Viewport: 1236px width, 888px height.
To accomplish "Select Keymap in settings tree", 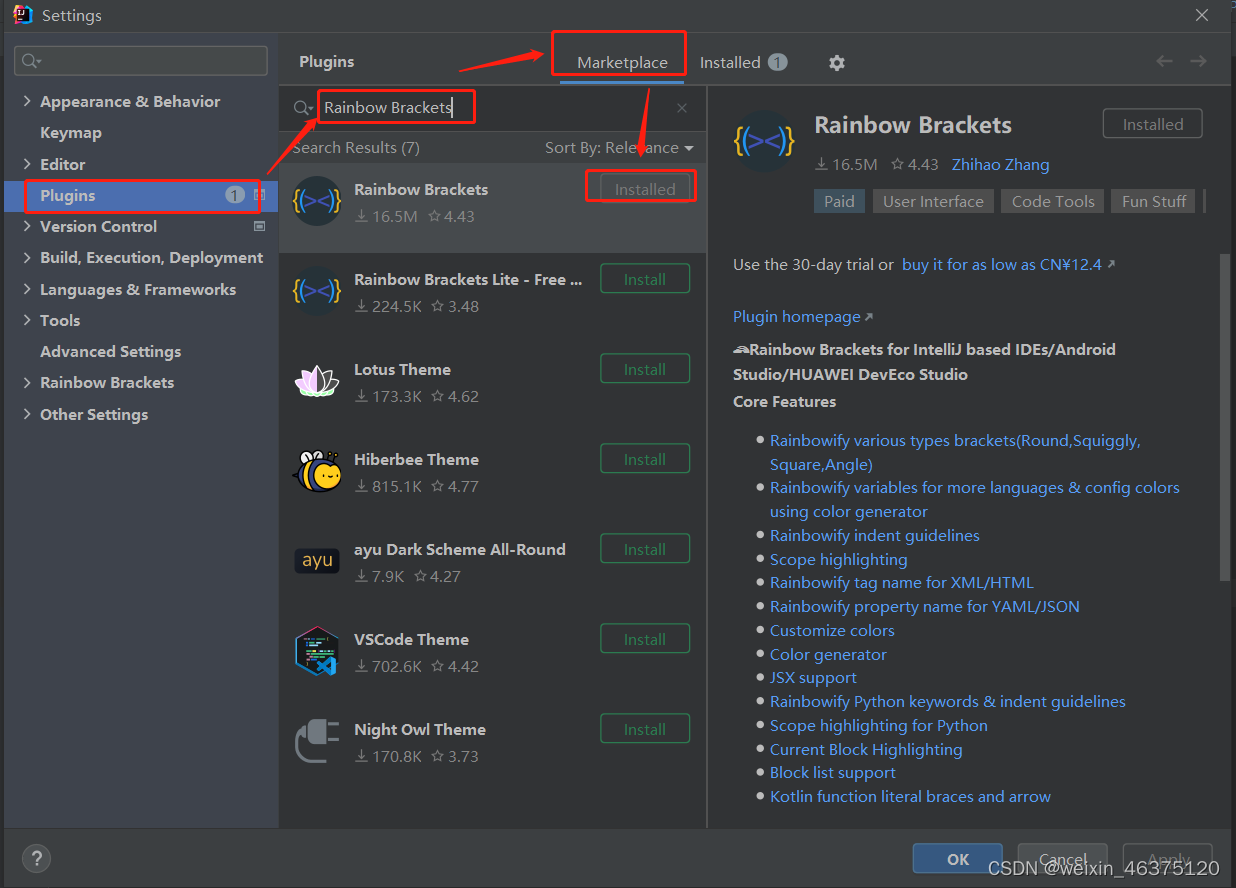I will click(70, 133).
